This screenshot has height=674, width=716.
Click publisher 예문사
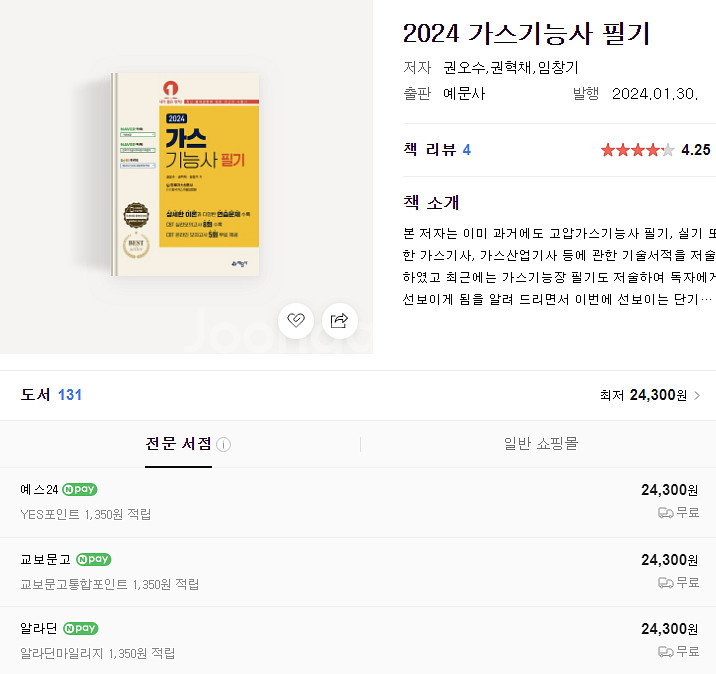tap(464, 94)
